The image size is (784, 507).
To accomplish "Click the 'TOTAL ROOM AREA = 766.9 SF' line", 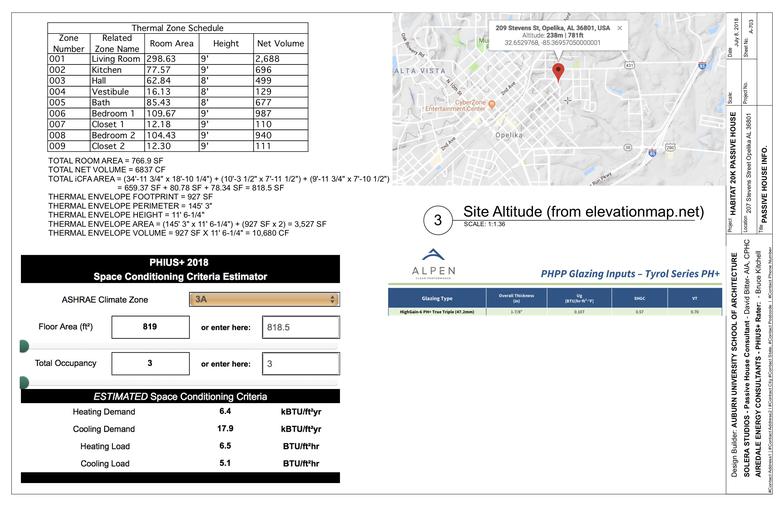I will click(x=106, y=161).
